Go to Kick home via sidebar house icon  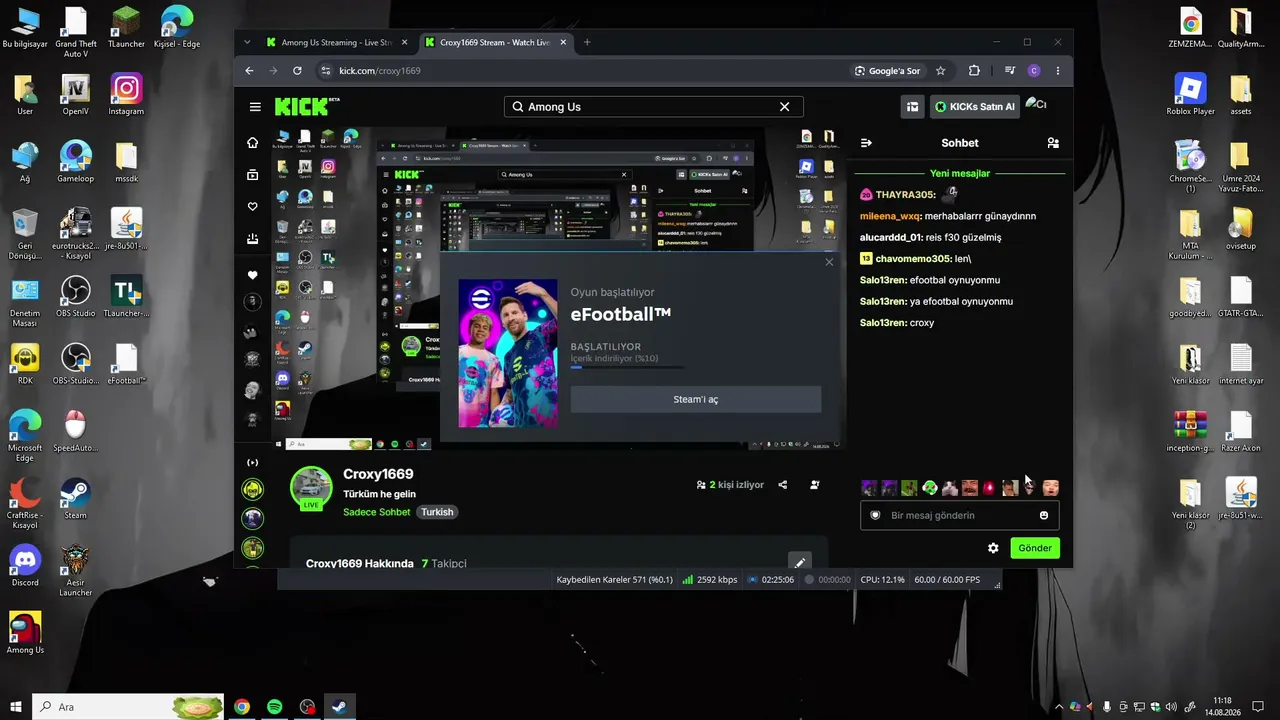(x=253, y=143)
